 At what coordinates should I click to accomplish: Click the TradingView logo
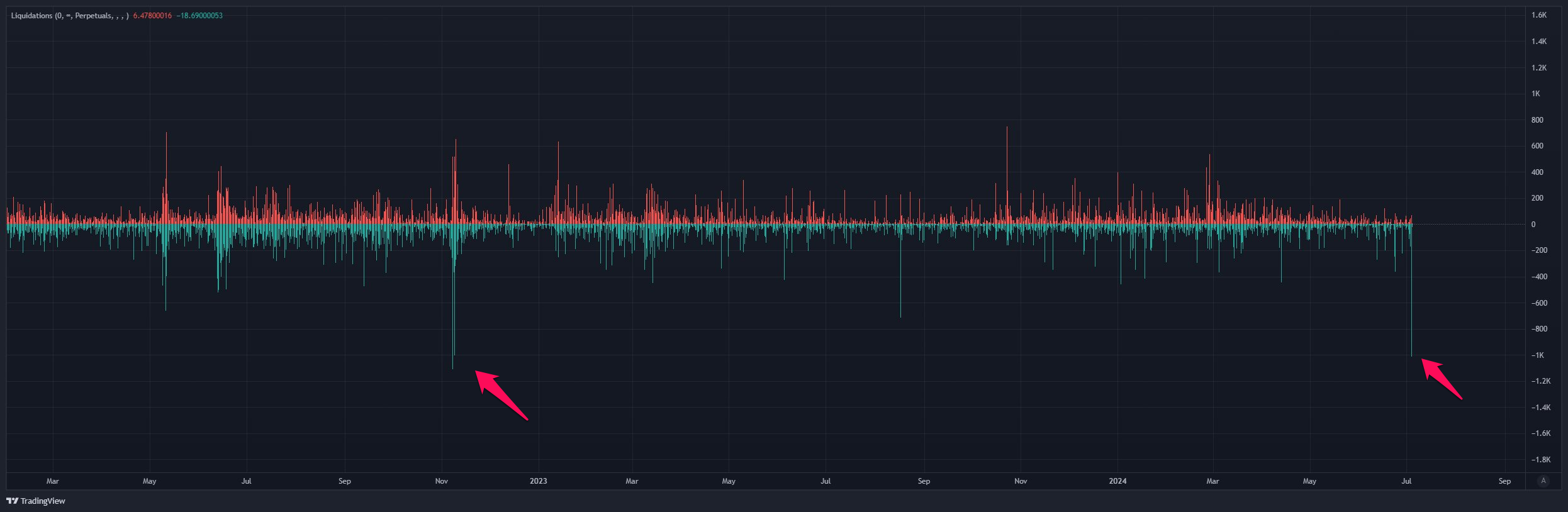coord(36,501)
